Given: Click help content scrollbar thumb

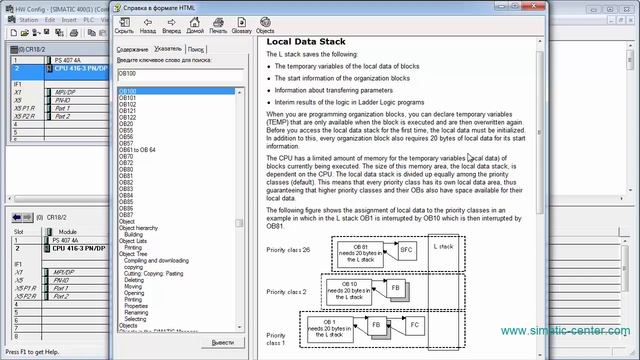Looking at the screenshot, I should click(x=540, y=132).
